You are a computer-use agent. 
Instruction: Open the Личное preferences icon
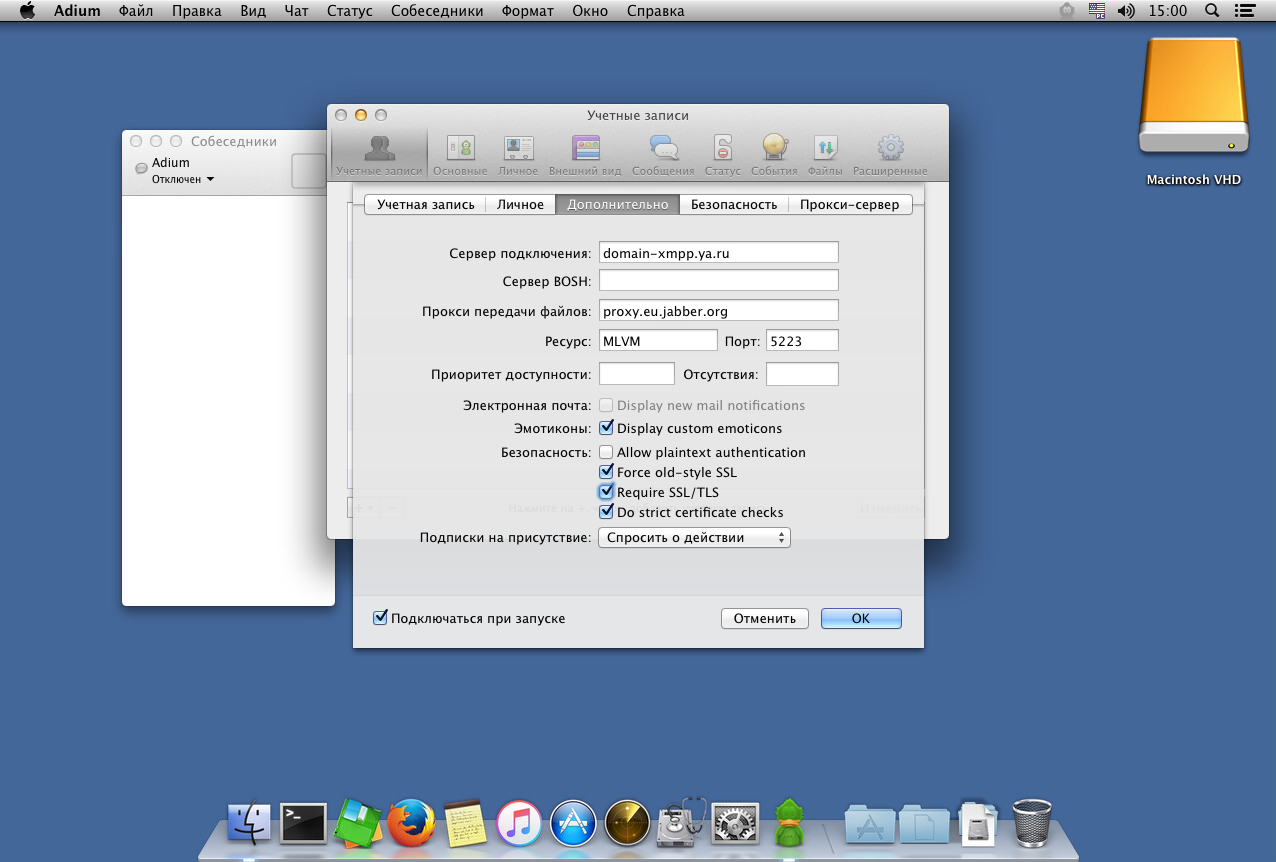[x=518, y=149]
